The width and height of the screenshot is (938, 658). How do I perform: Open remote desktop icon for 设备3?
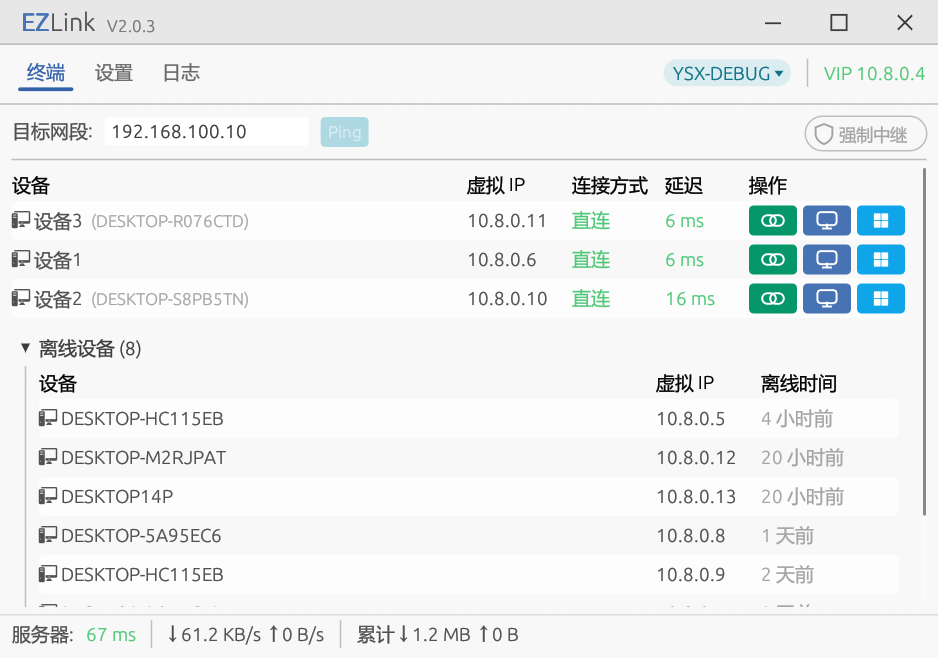pyautogui.click(x=827, y=221)
